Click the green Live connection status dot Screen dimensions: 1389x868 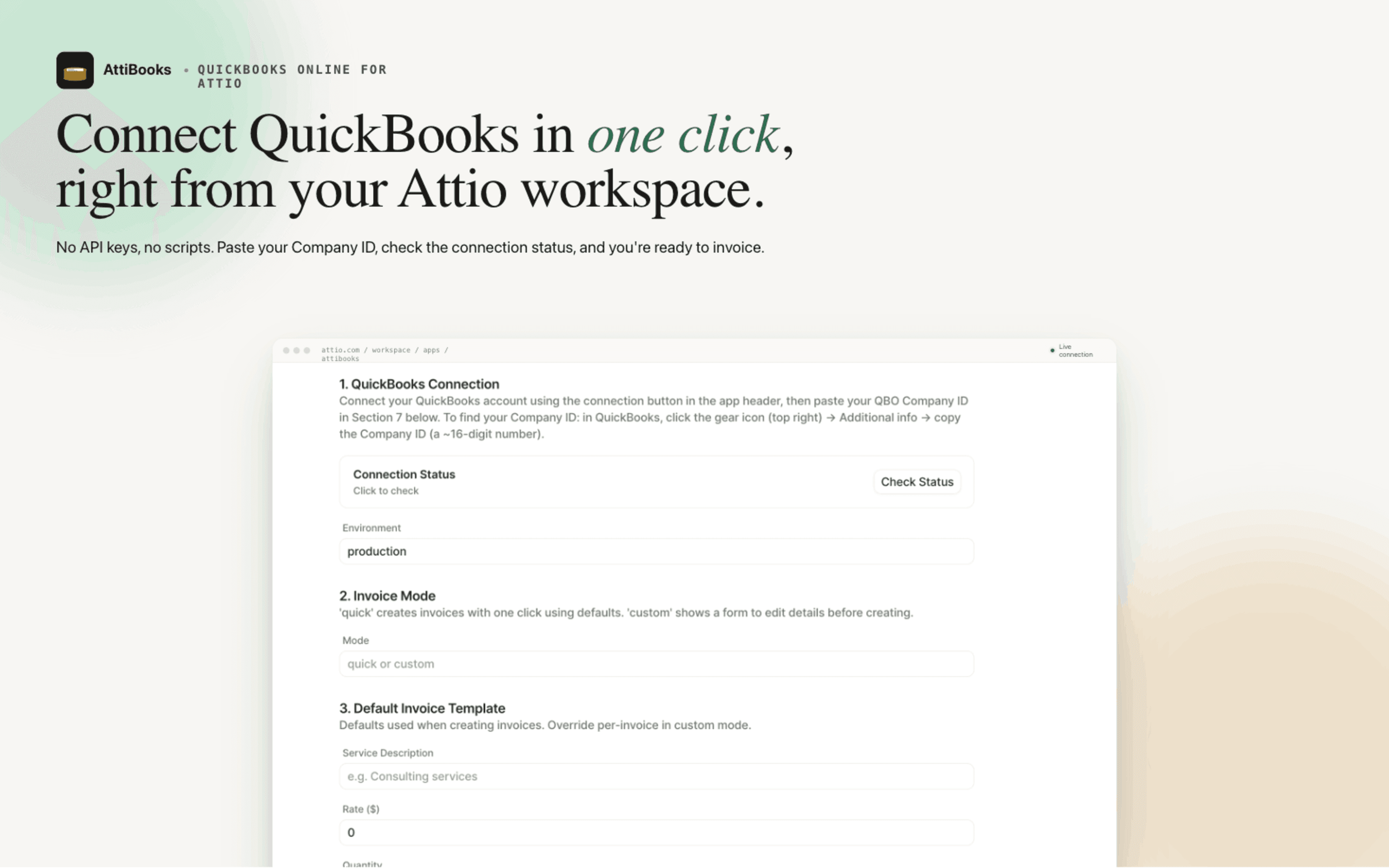click(x=1052, y=350)
